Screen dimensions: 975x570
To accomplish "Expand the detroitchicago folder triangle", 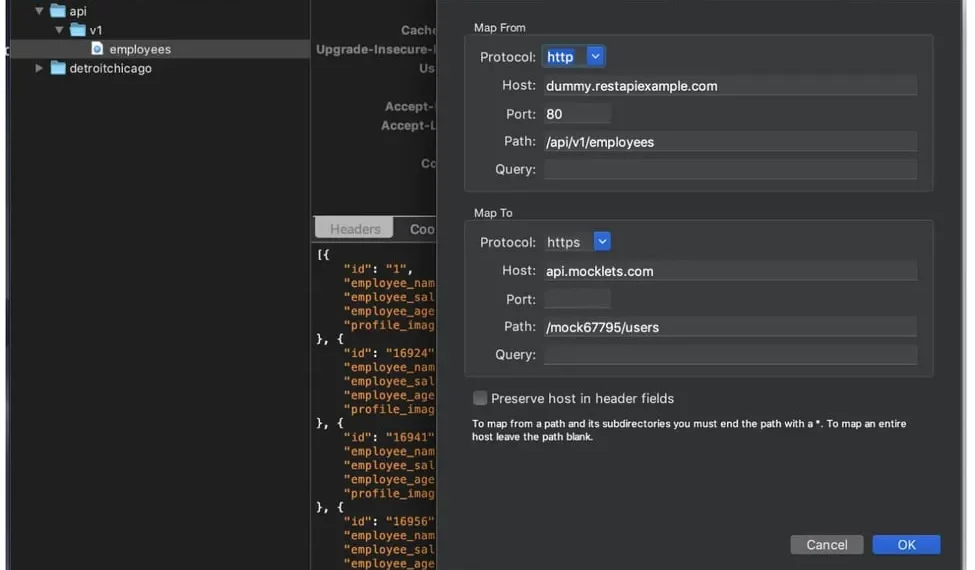I will coord(39,68).
